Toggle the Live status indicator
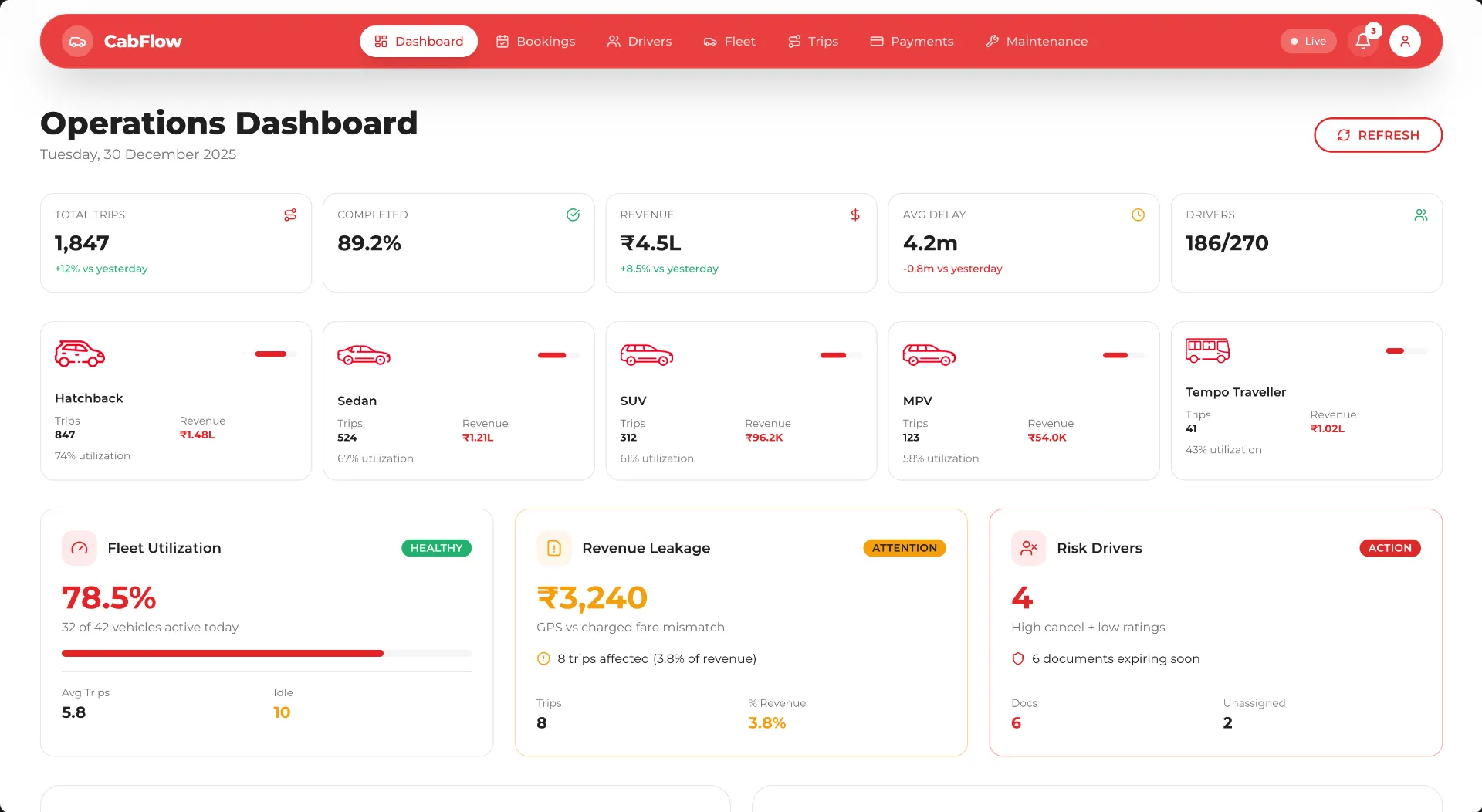Viewport: 1482px width, 812px height. (x=1308, y=42)
